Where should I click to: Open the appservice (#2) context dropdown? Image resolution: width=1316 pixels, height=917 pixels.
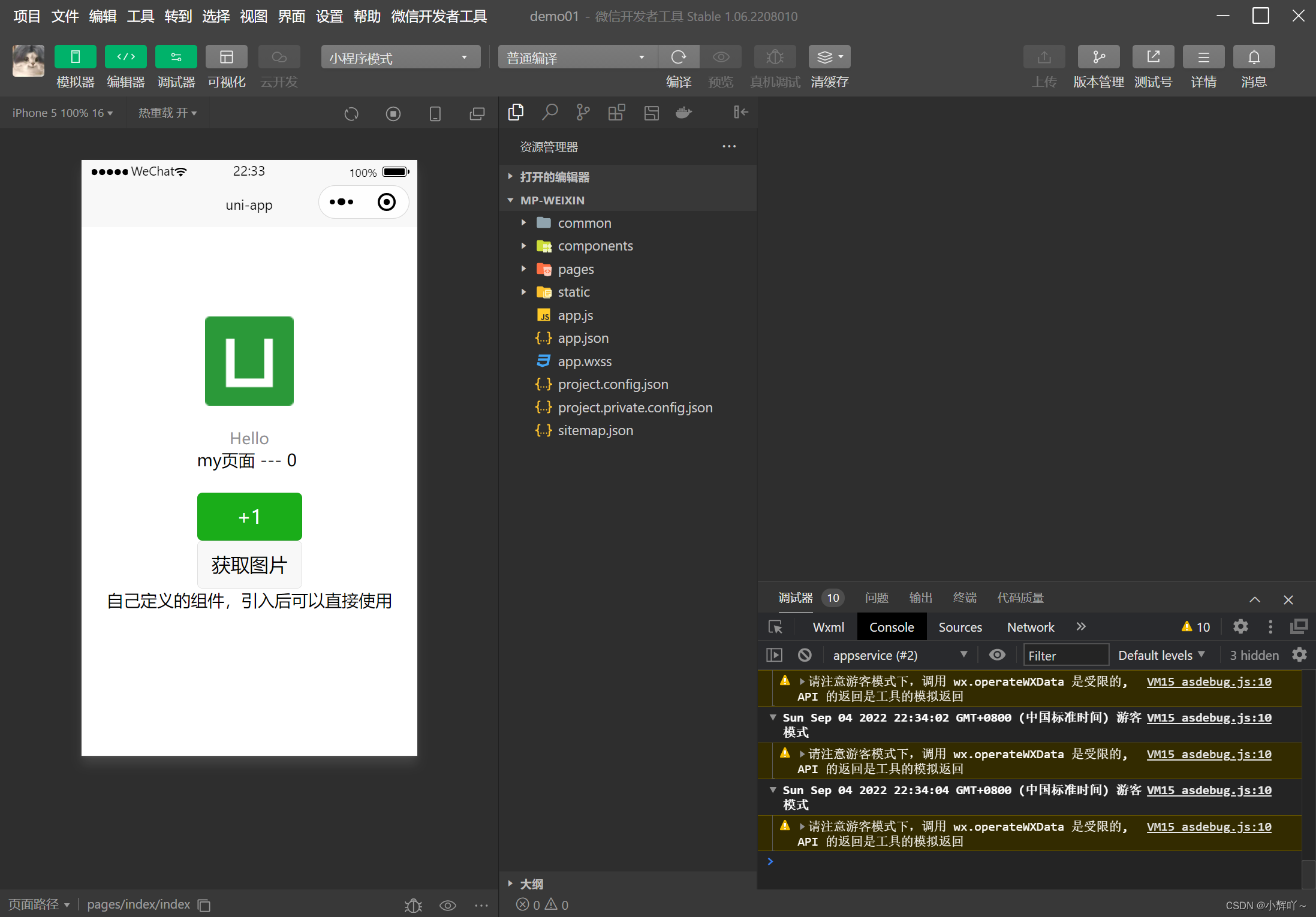click(x=899, y=655)
